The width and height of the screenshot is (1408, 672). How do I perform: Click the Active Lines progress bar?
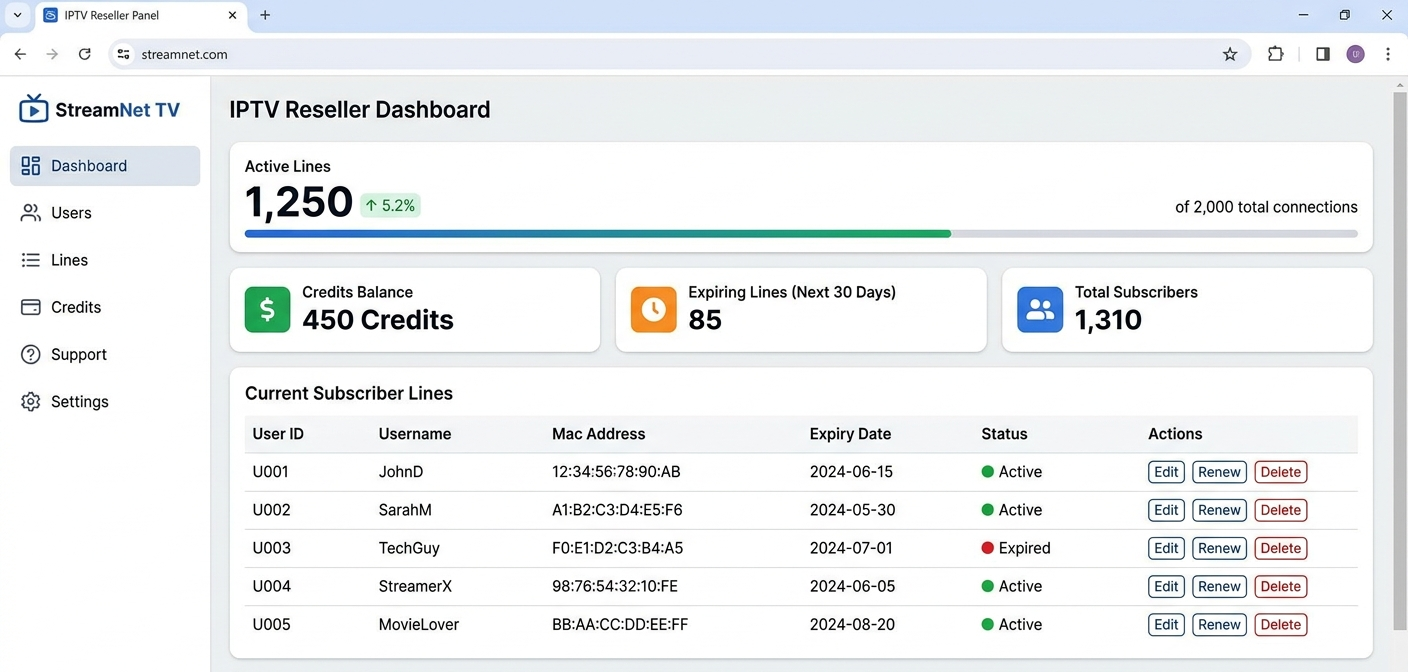801,234
